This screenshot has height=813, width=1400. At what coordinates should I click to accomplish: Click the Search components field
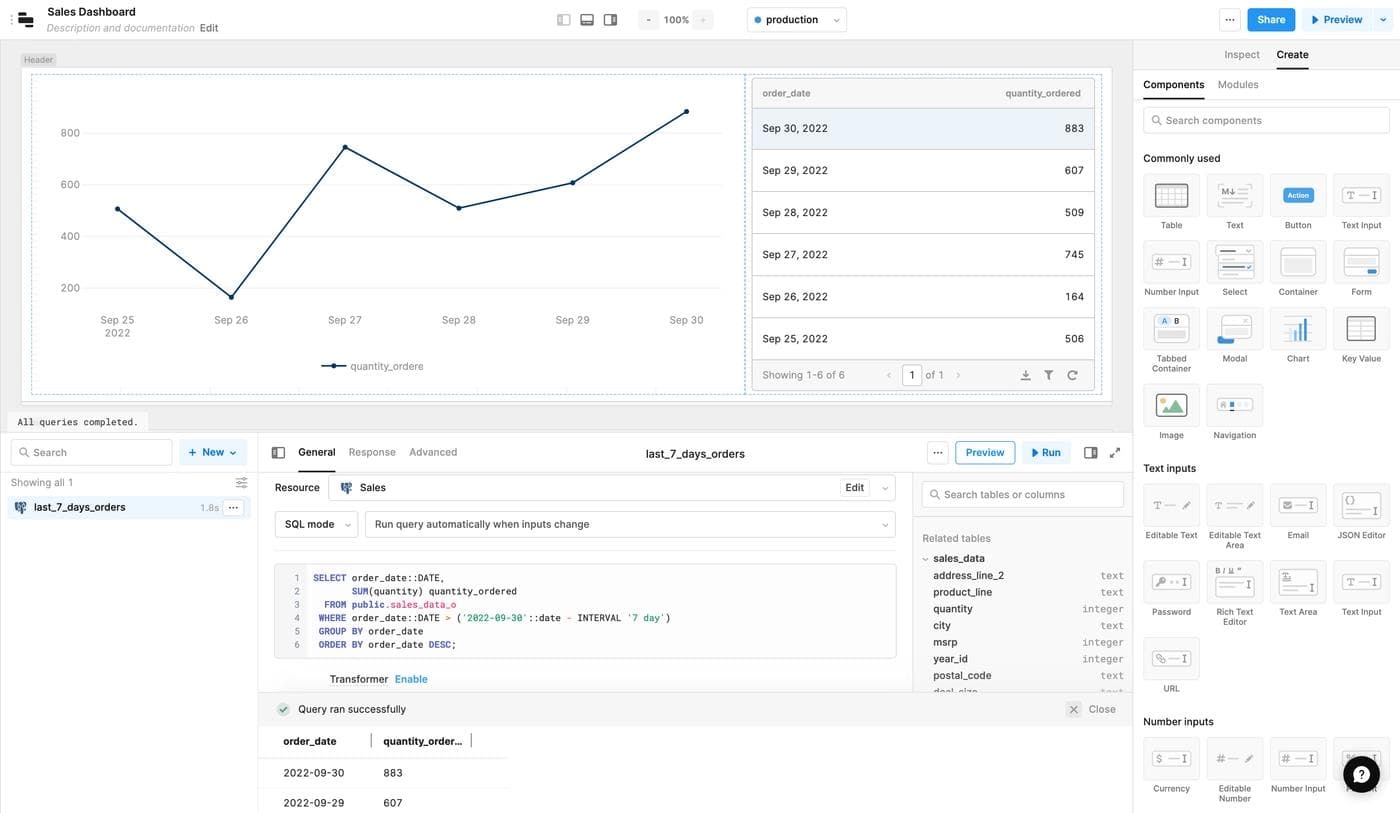[1266, 121]
